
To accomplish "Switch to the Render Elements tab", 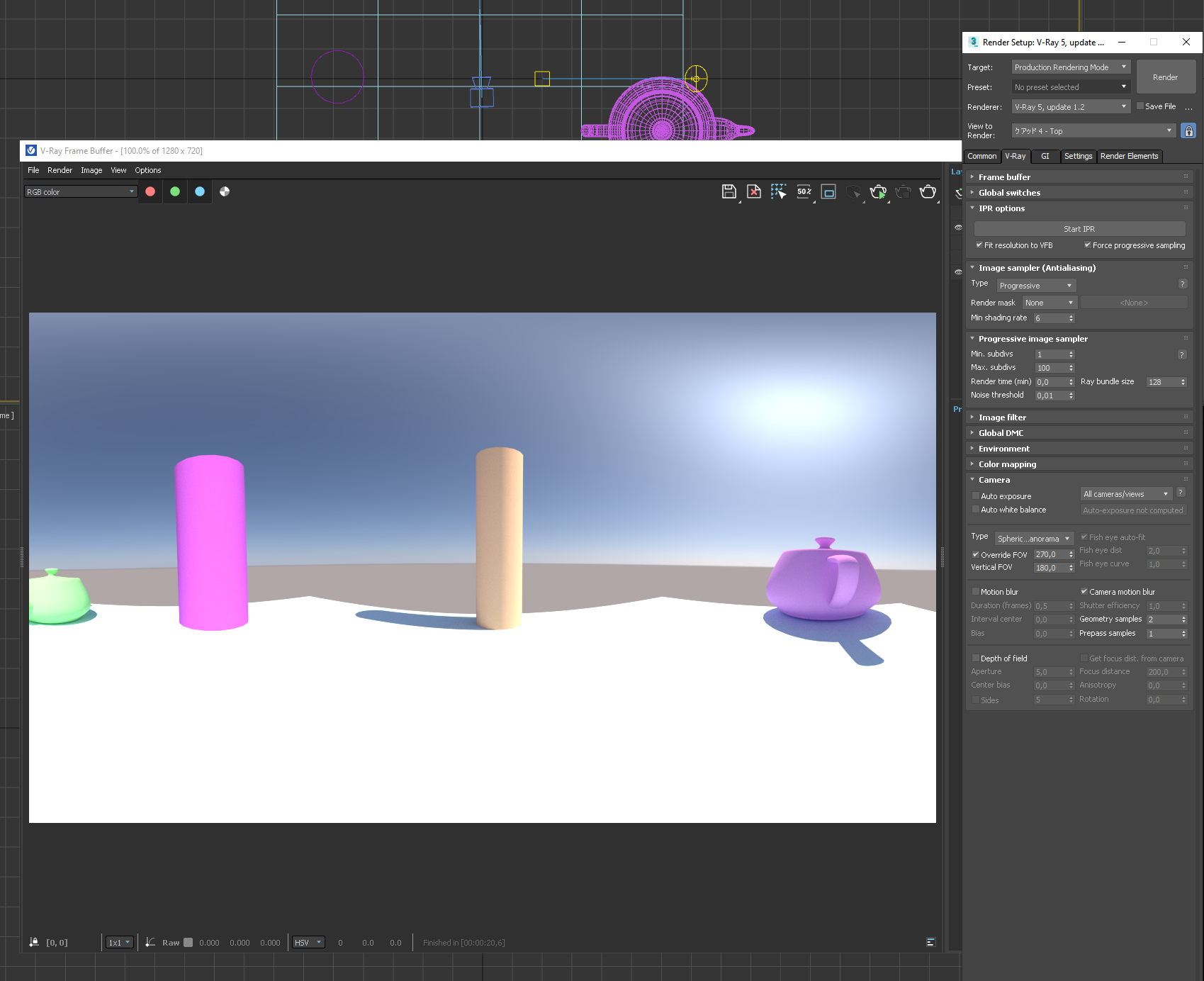I will [x=1130, y=156].
